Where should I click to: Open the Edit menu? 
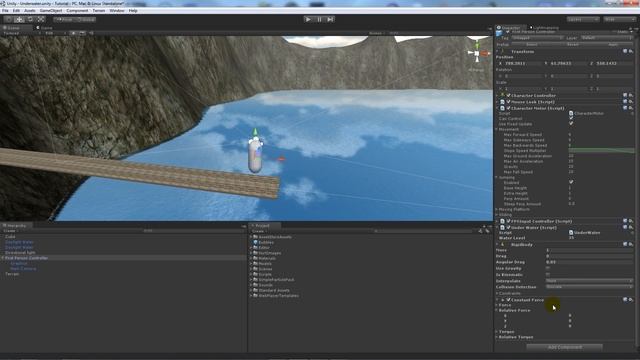16,11
